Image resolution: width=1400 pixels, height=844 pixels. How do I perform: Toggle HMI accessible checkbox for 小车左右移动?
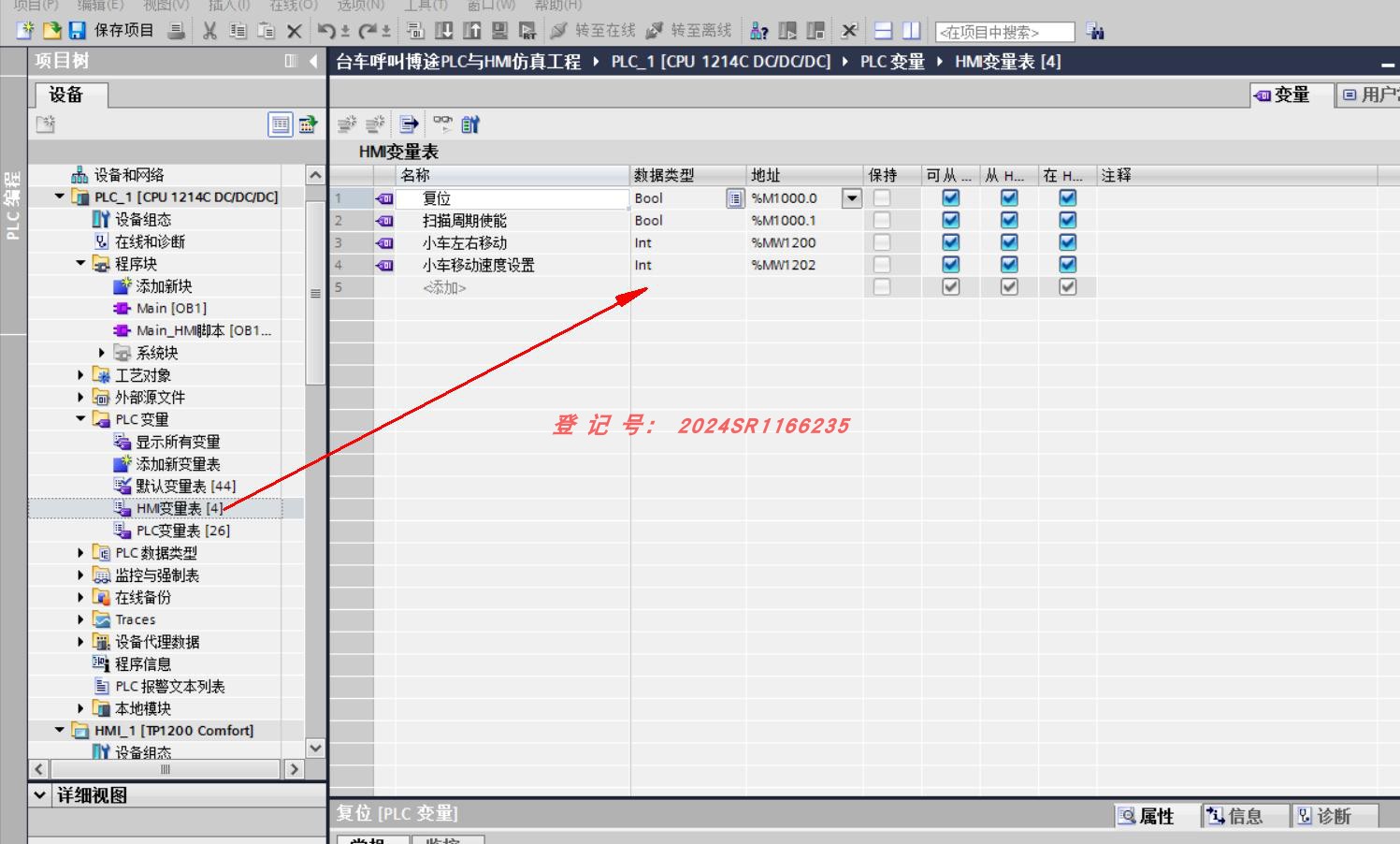click(950, 242)
